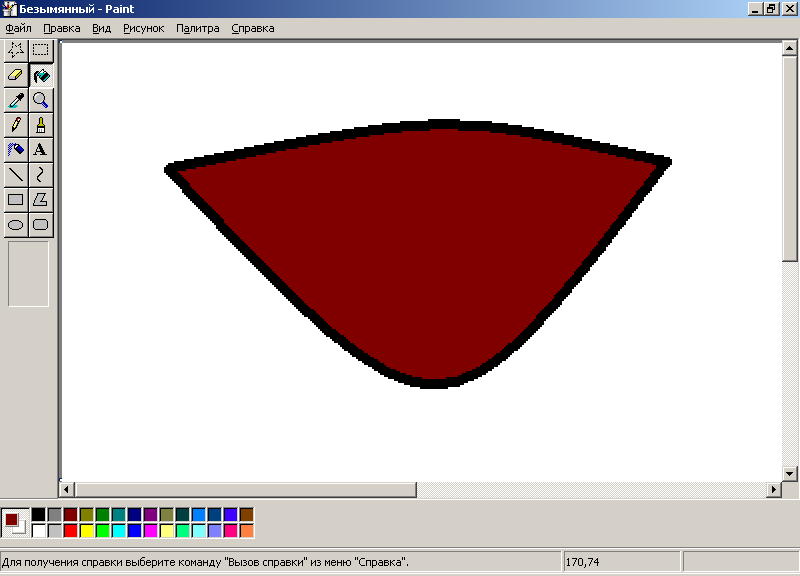
Task: Pick the yellow color swatch
Action: coord(87,531)
